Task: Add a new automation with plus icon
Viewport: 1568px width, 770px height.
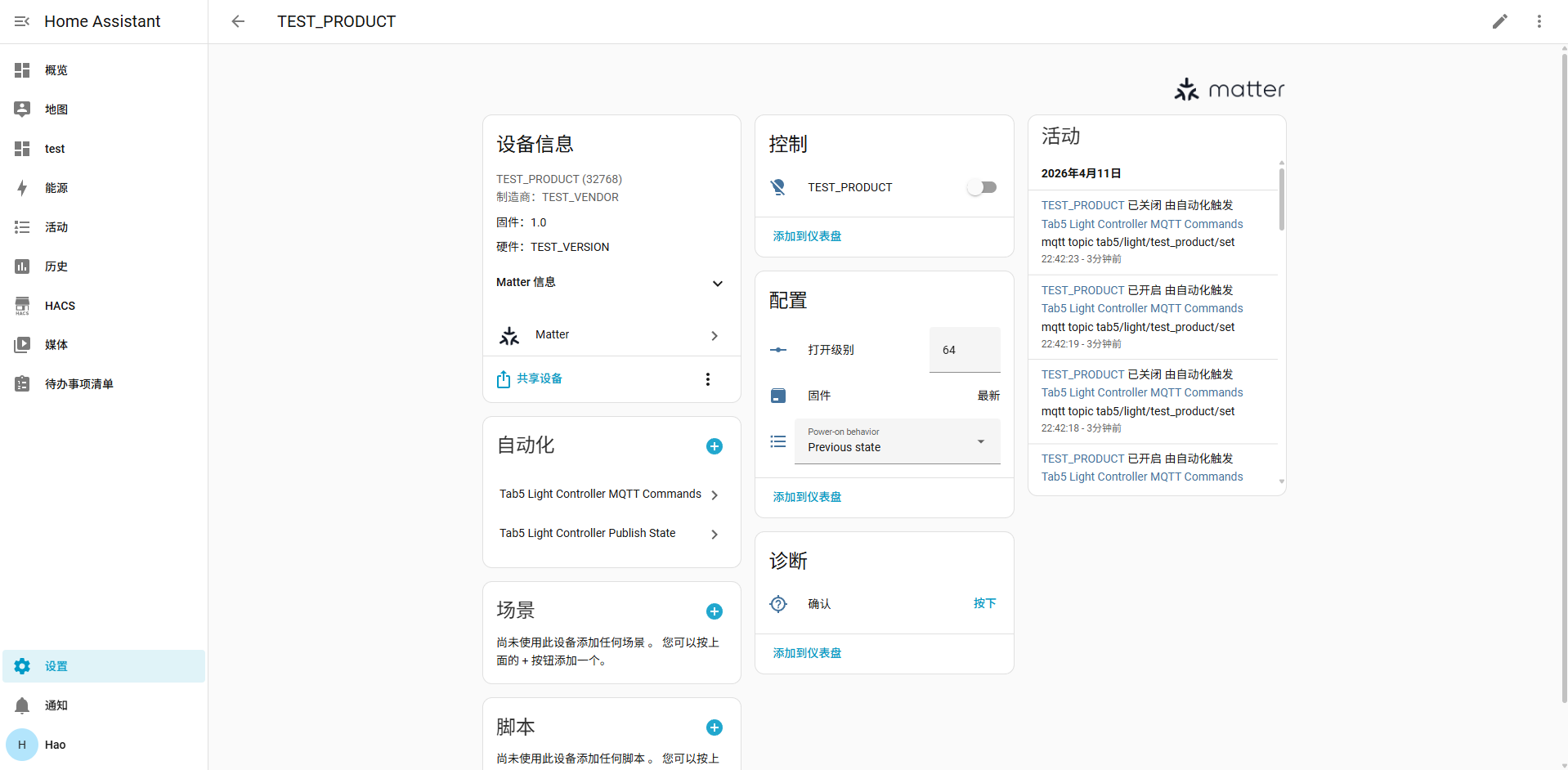Action: 714,446
